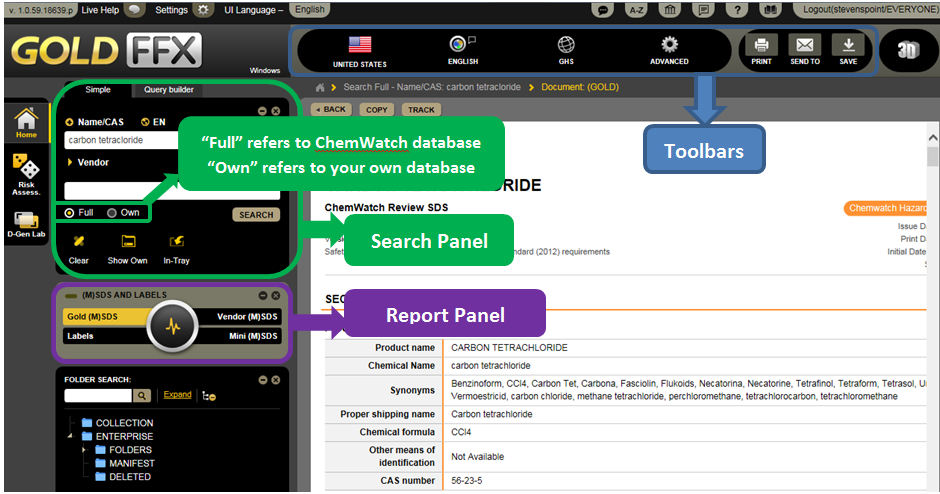Click the Expand link in Folder Search
940x494 pixels.
177,395
